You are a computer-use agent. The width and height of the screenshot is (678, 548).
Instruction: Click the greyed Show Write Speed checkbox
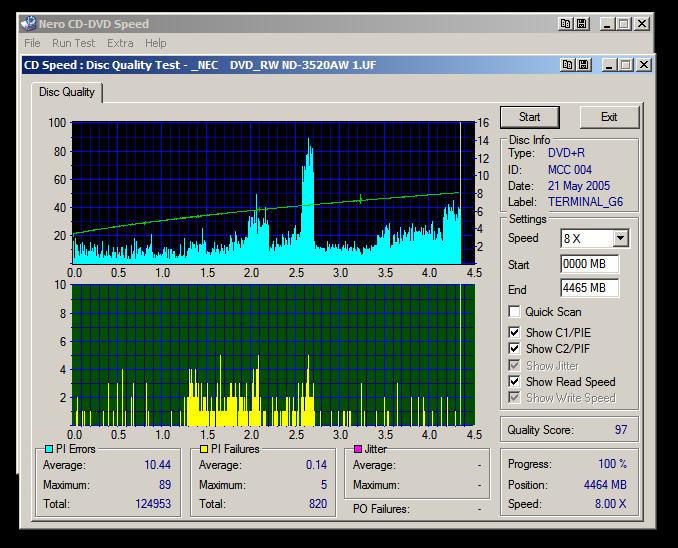tap(514, 397)
